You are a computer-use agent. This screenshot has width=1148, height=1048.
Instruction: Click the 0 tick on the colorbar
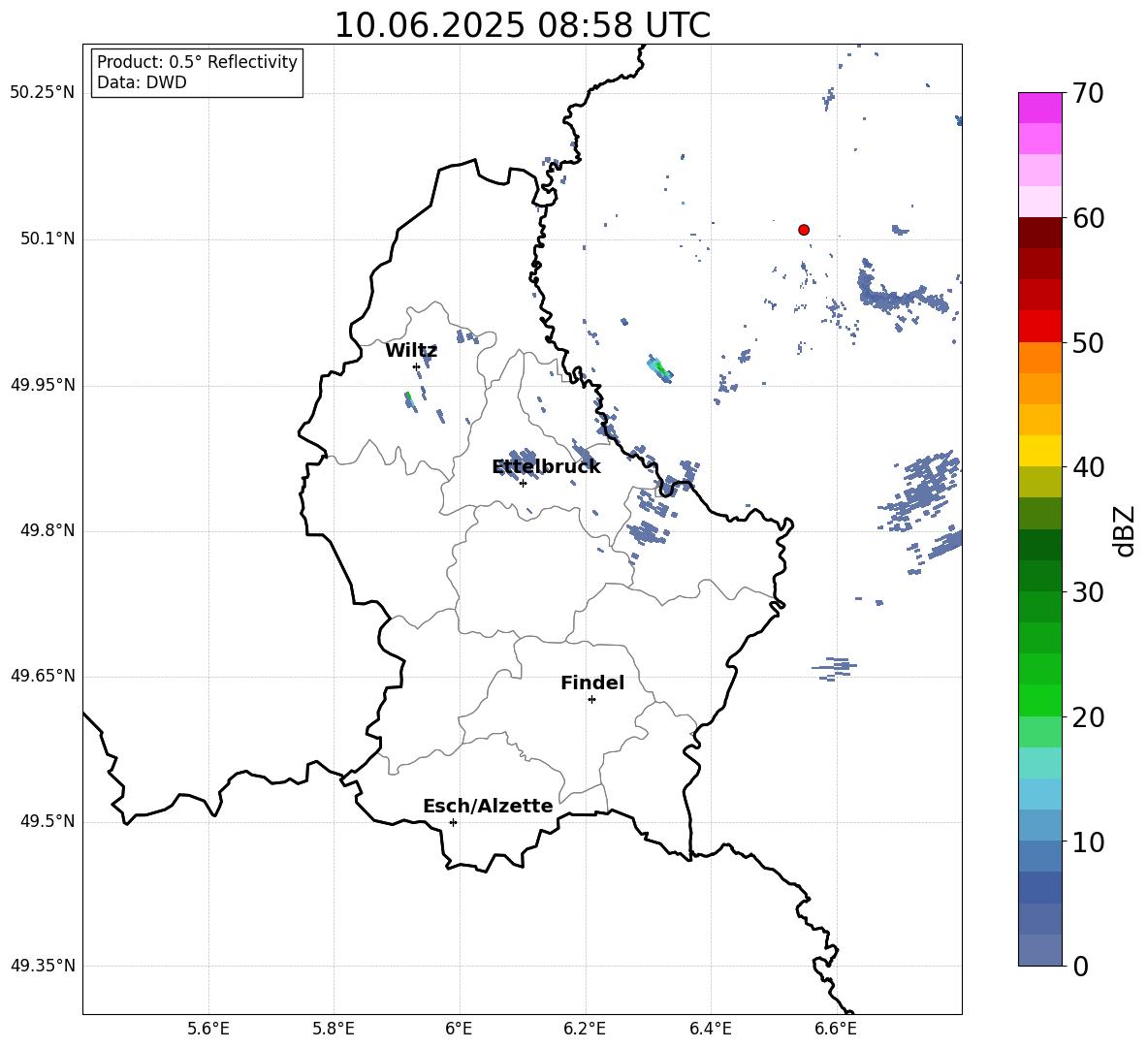1080,967
